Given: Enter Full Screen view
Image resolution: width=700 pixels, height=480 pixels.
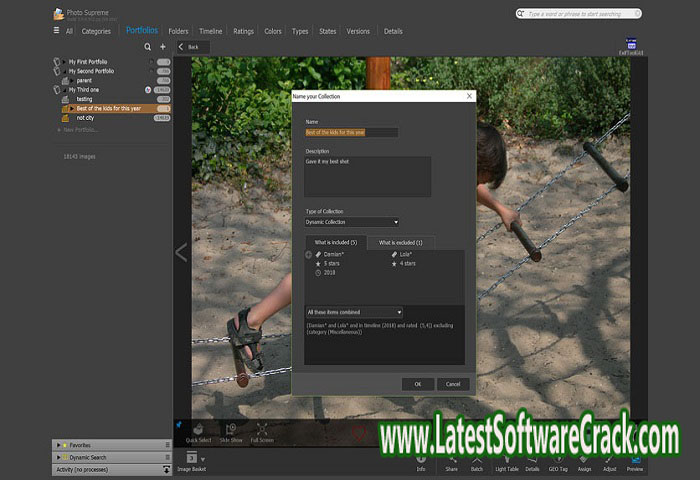Looking at the screenshot, I should (x=261, y=429).
